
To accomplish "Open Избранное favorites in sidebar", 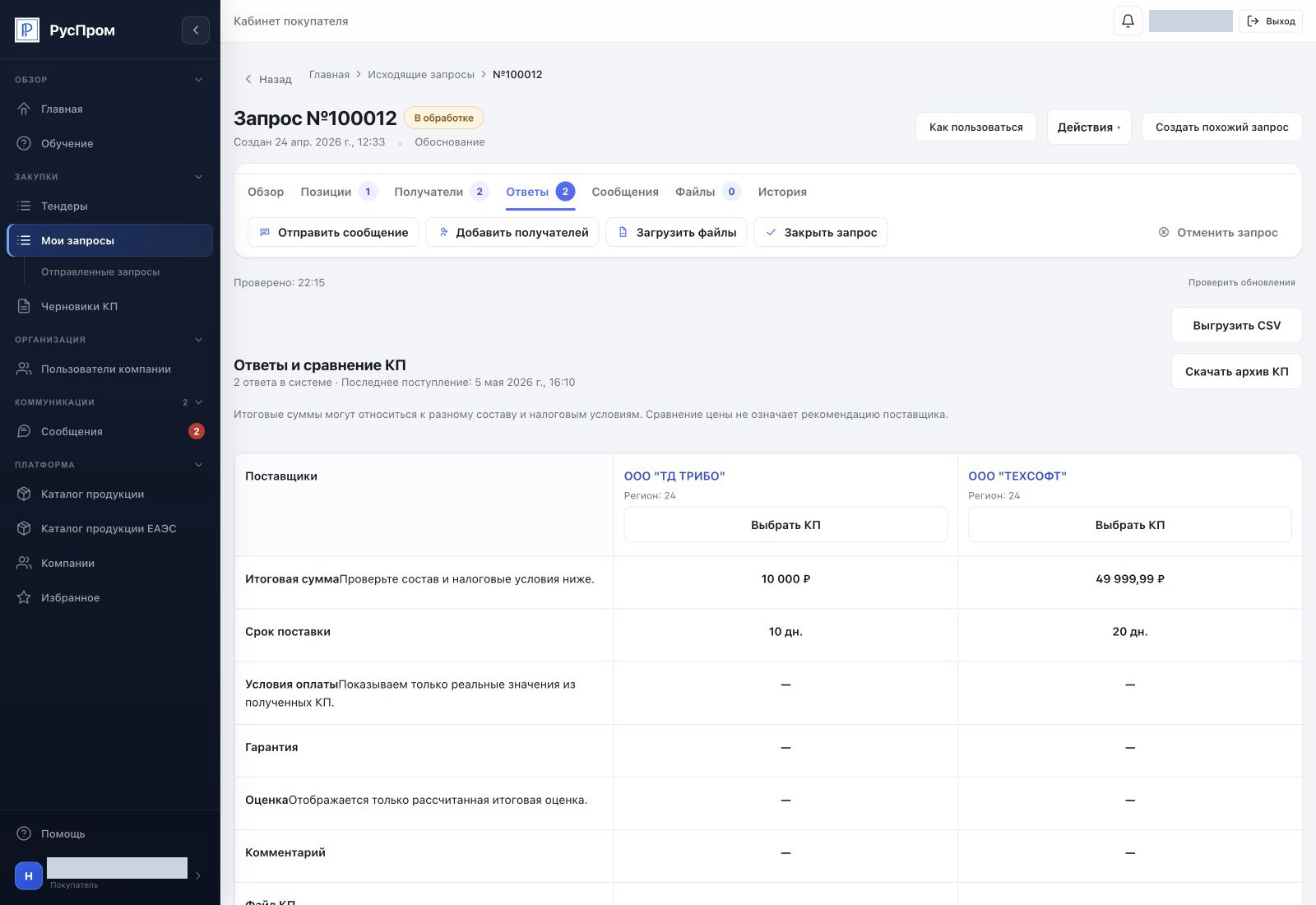I will [x=110, y=597].
